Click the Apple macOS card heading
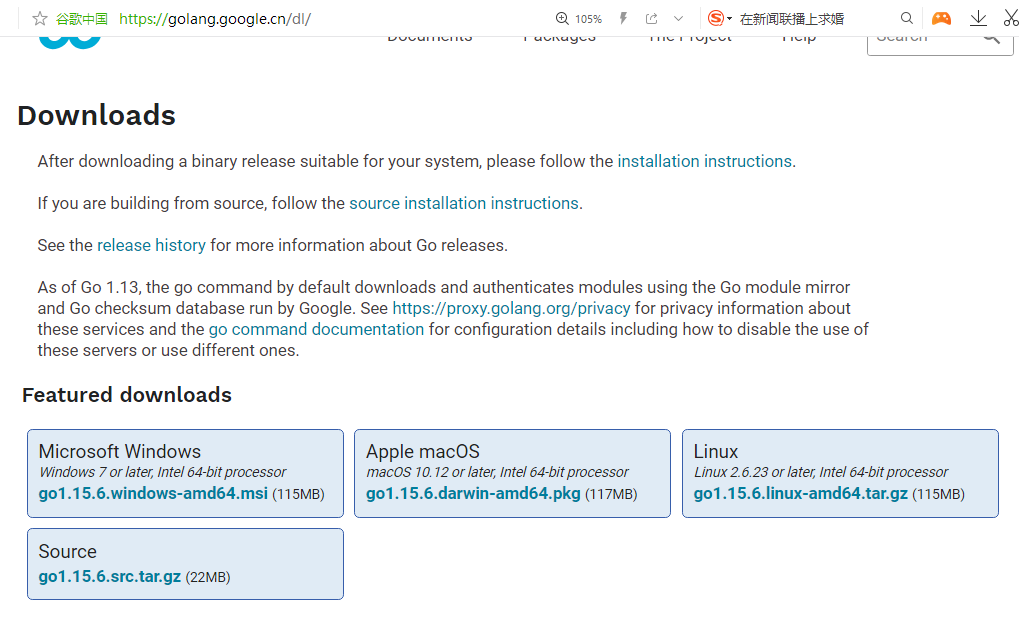The height and width of the screenshot is (620, 1019). [x=423, y=451]
